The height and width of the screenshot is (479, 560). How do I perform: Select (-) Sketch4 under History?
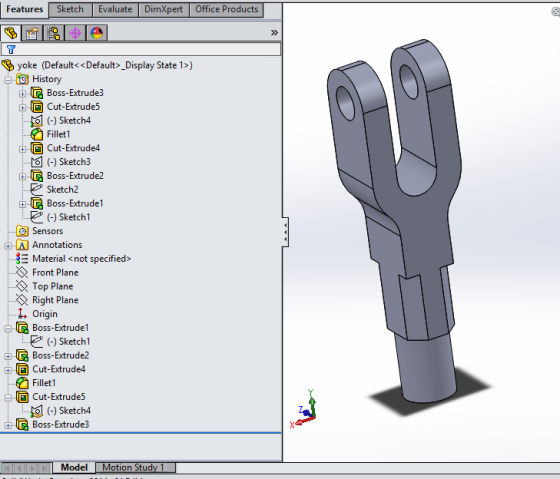(69, 121)
